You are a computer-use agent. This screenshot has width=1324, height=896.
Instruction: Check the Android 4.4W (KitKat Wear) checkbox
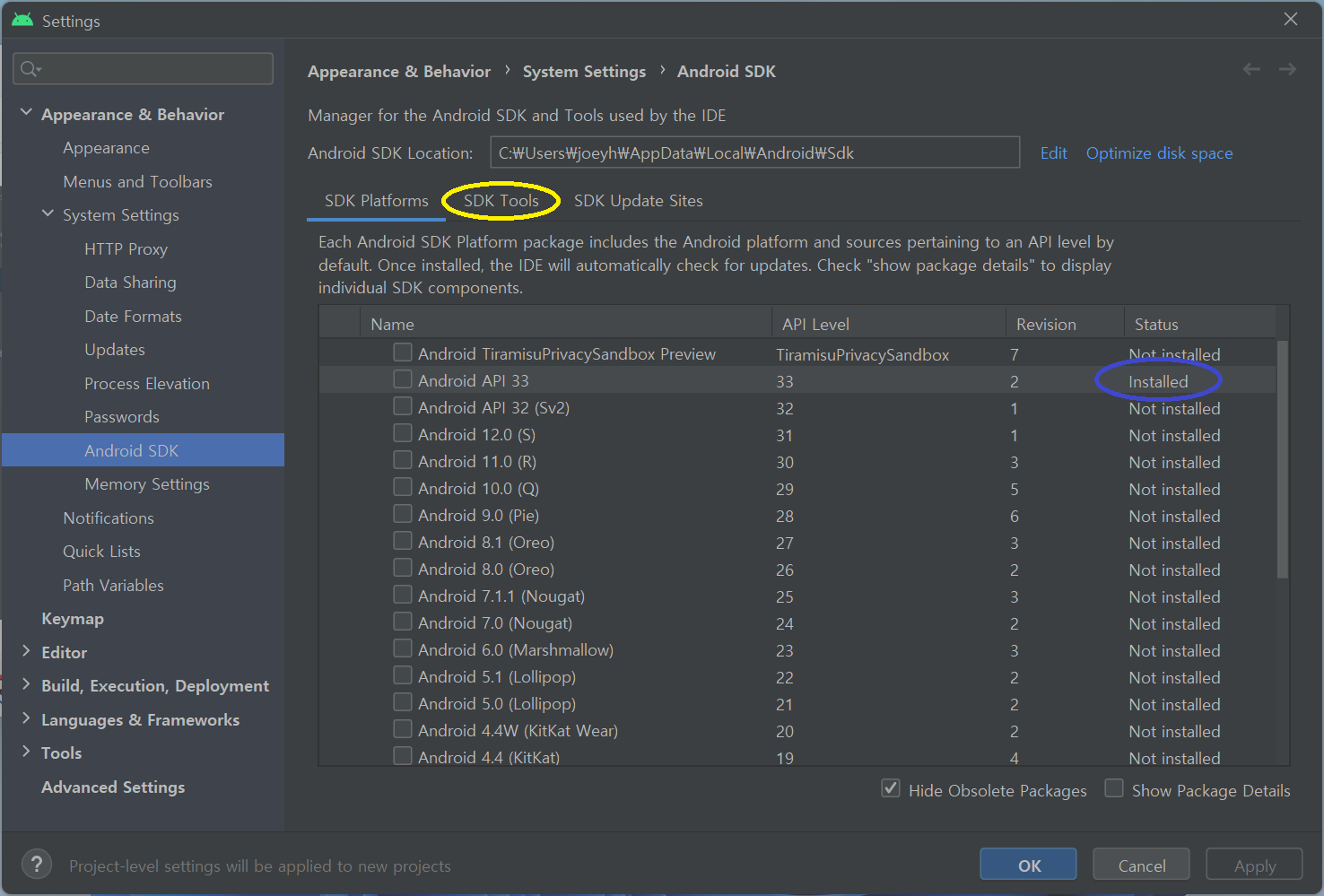click(403, 729)
